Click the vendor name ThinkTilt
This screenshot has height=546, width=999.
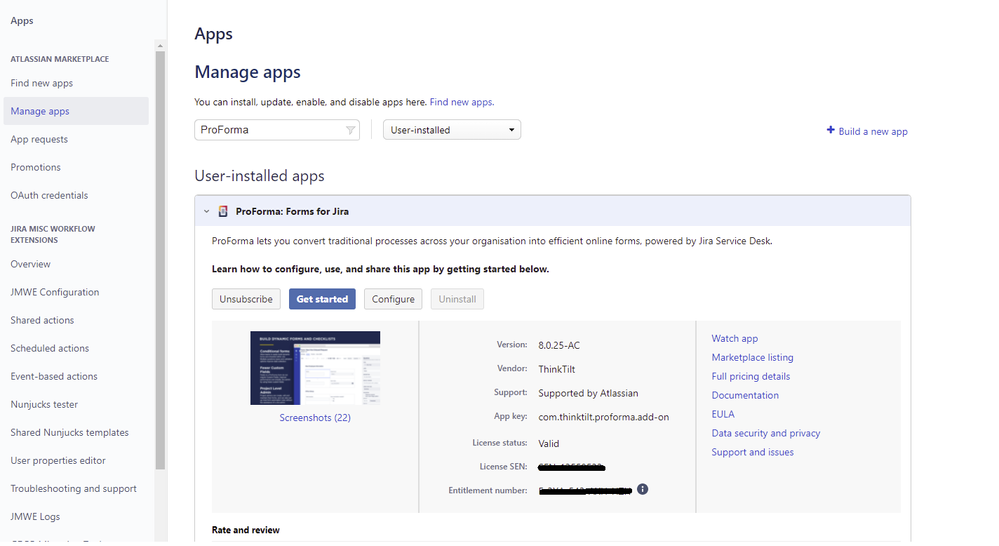[x=556, y=369]
